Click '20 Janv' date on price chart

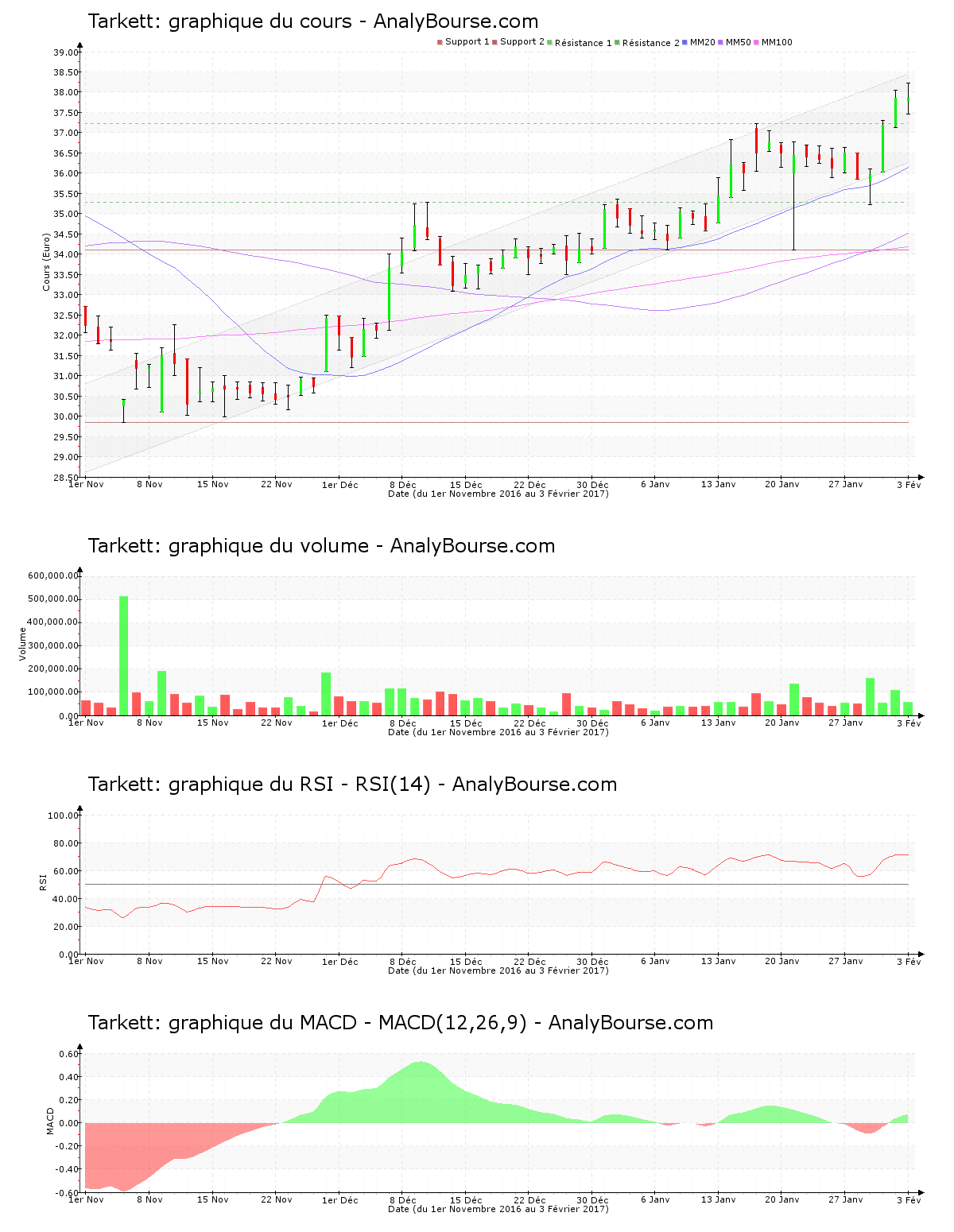click(x=782, y=484)
